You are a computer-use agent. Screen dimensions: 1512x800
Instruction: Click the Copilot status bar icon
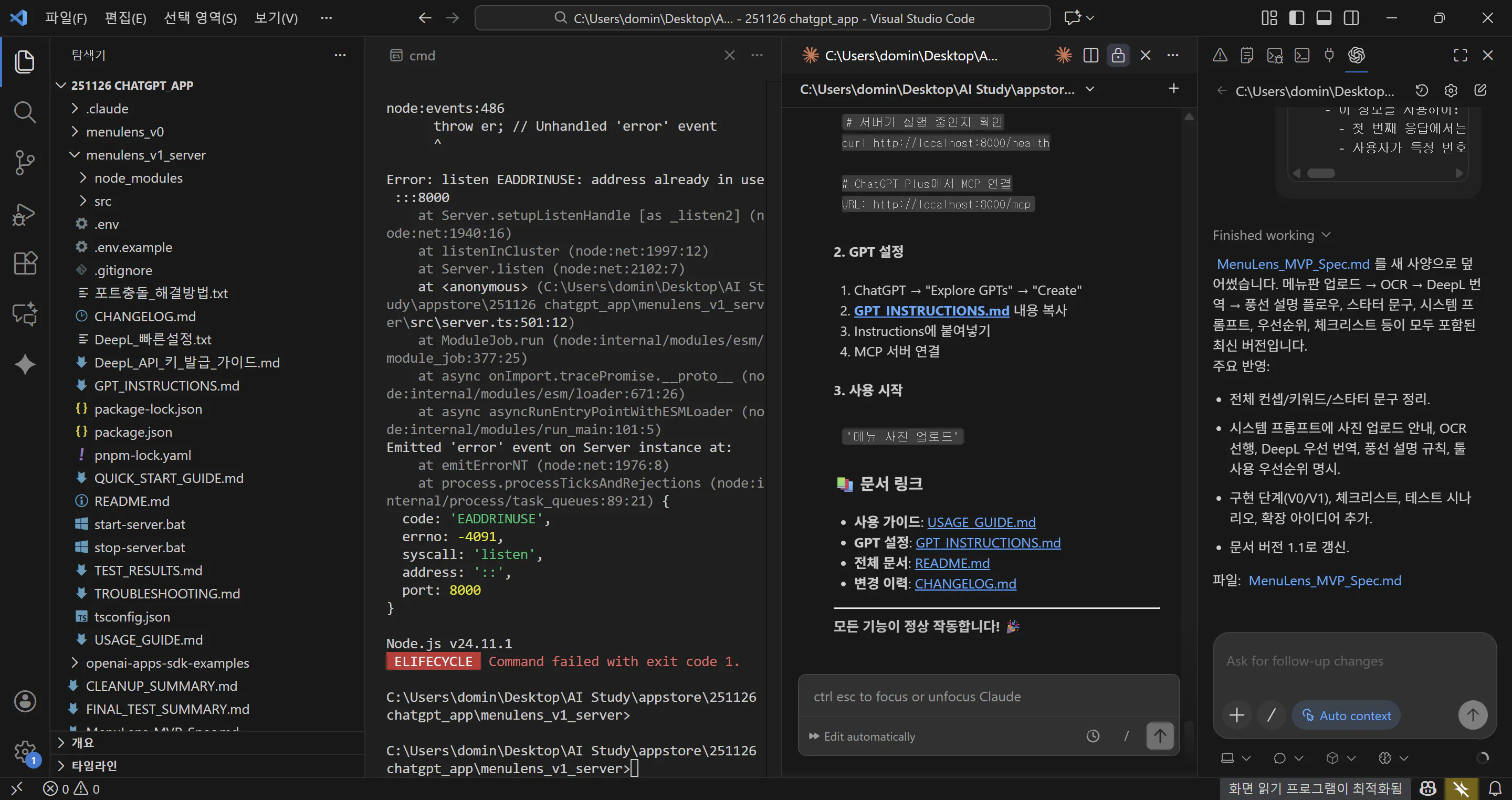point(1427,788)
